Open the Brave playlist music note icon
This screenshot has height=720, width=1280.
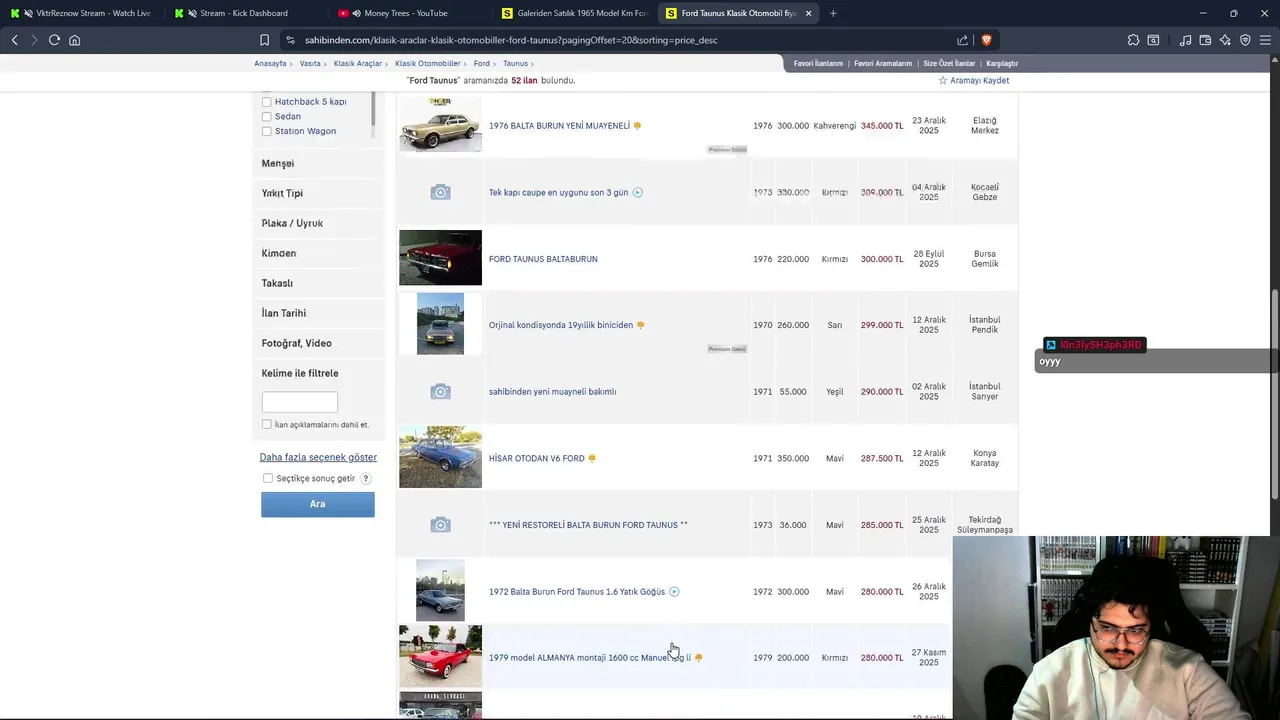click(x=1185, y=40)
